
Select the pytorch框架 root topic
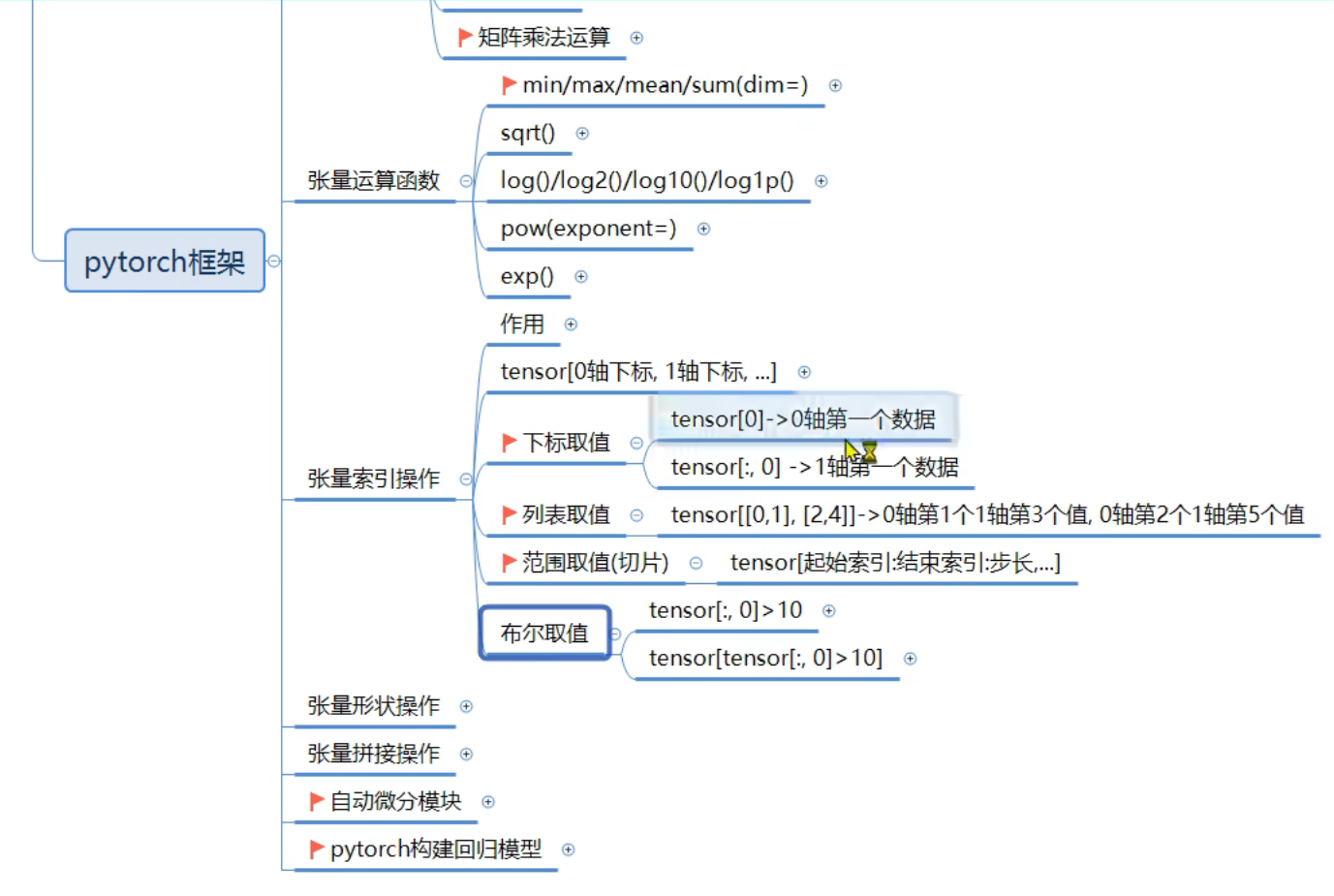pyautogui.click(x=165, y=261)
